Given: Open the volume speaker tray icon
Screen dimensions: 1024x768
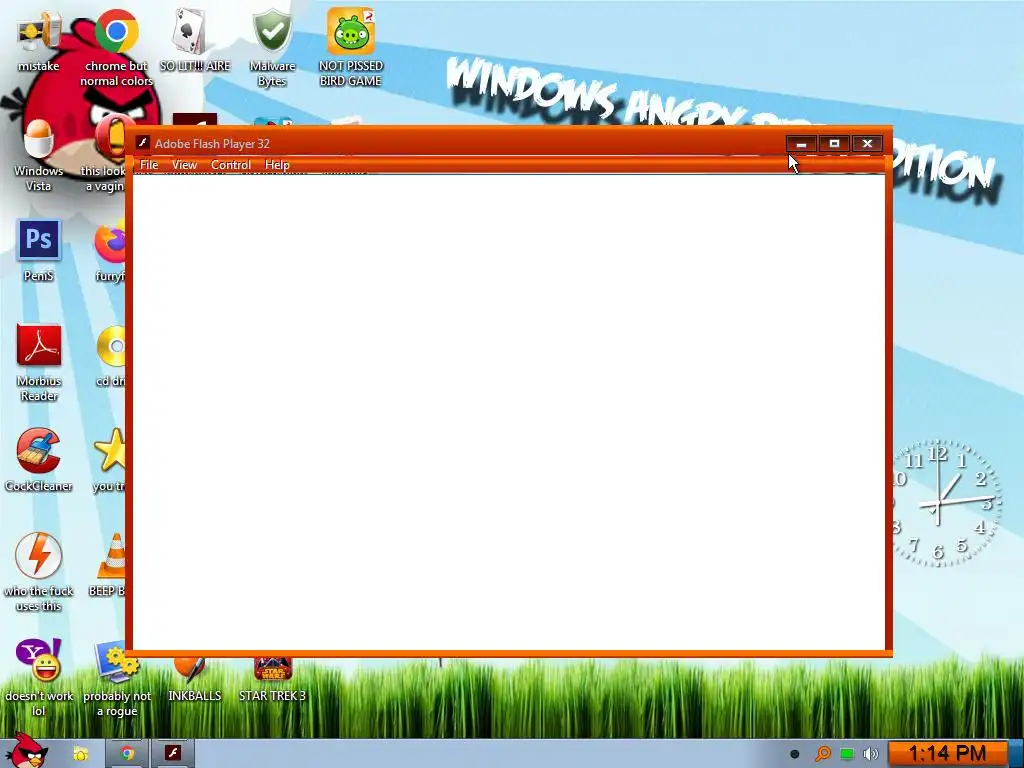Looking at the screenshot, I should [x=870, y=754].
